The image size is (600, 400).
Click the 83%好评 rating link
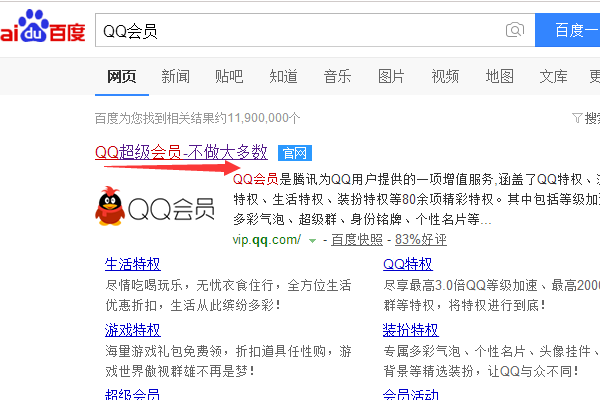tap(421, 240)
